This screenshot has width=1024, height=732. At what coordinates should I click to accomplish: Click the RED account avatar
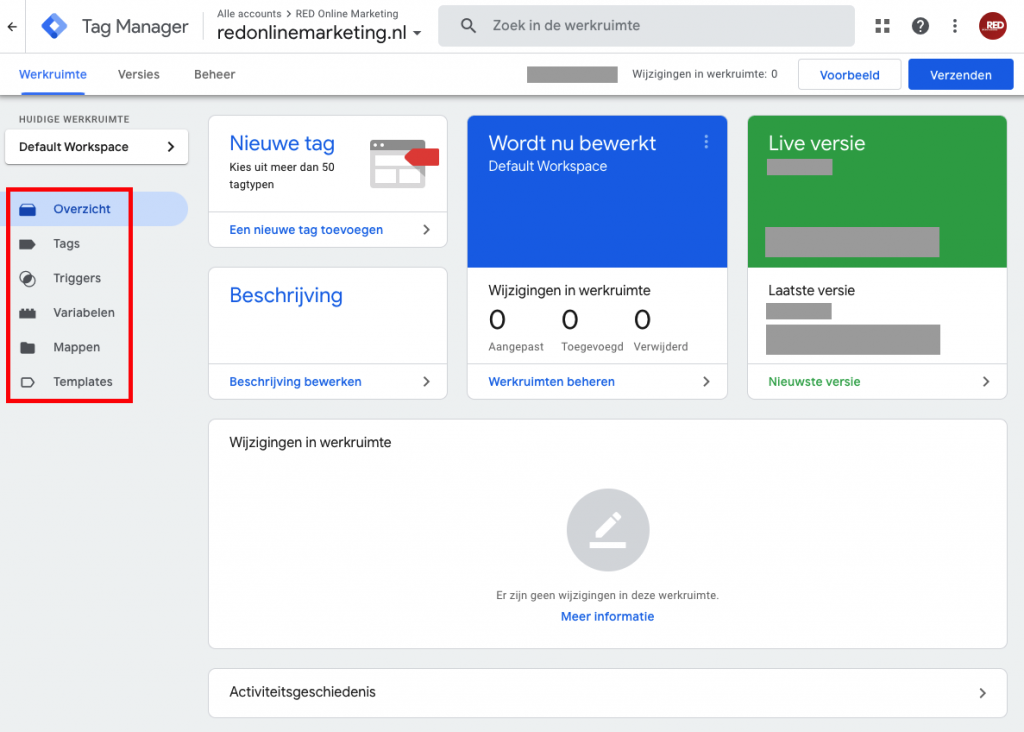pyautogui.click(x=993, y=26)
